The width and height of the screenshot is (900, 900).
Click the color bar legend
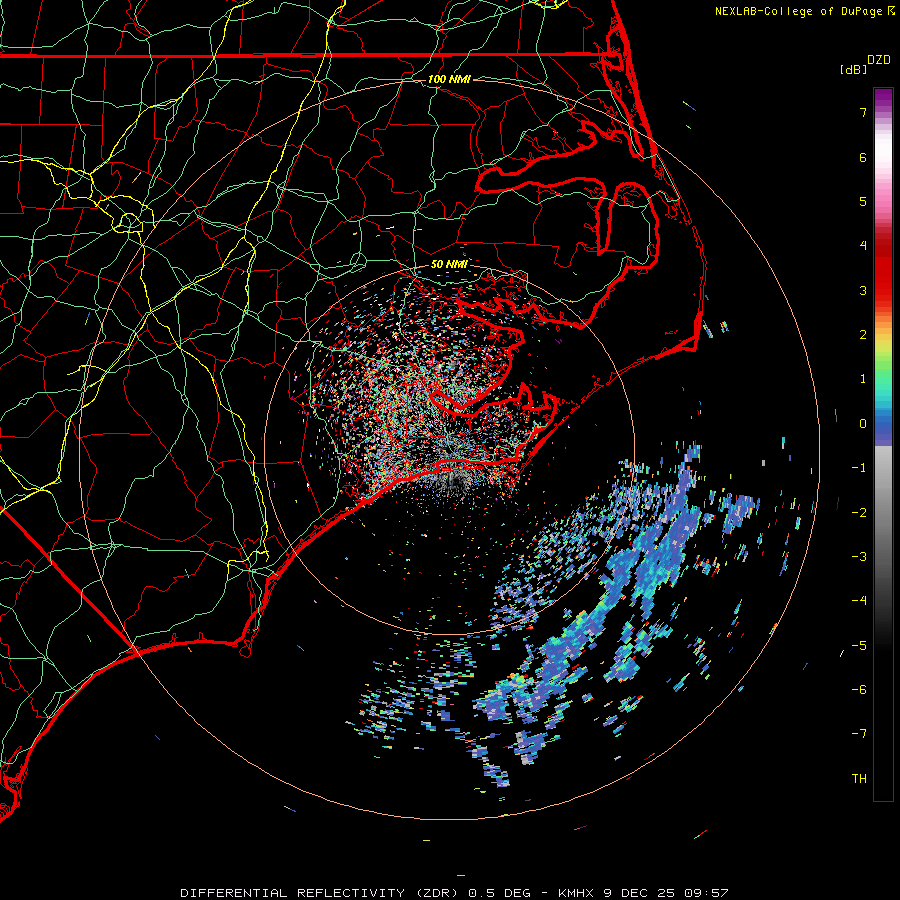(883, 444)
